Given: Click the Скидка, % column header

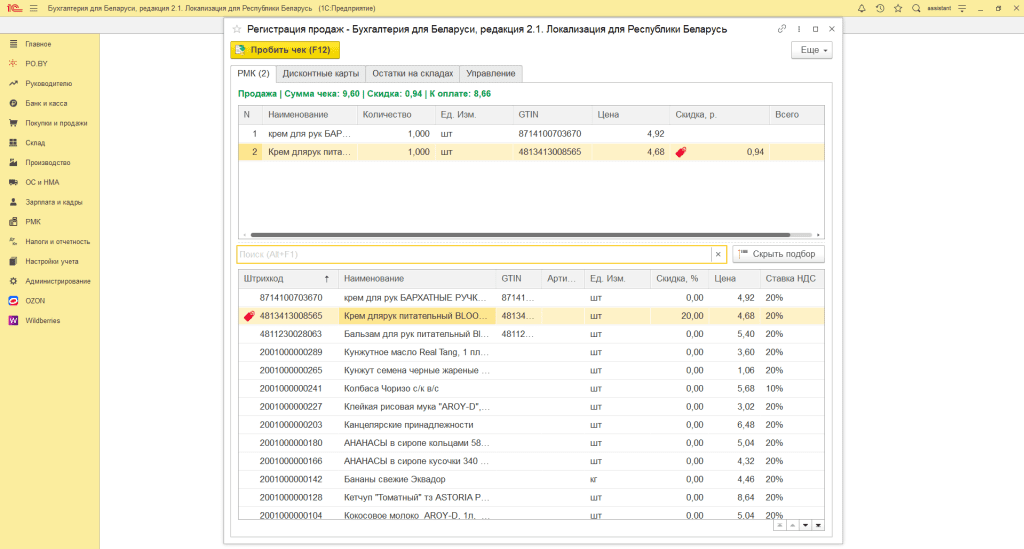Looking at the screenshot, I should [679, 278].
